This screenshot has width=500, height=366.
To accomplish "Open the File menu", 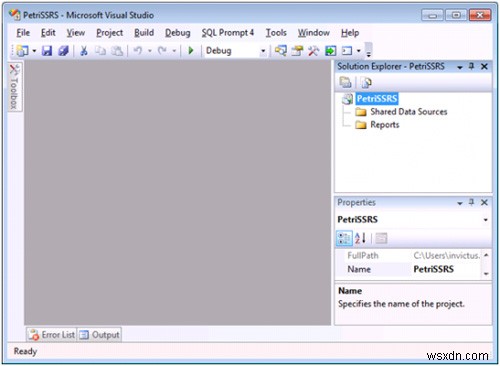I will click(23, 33).
